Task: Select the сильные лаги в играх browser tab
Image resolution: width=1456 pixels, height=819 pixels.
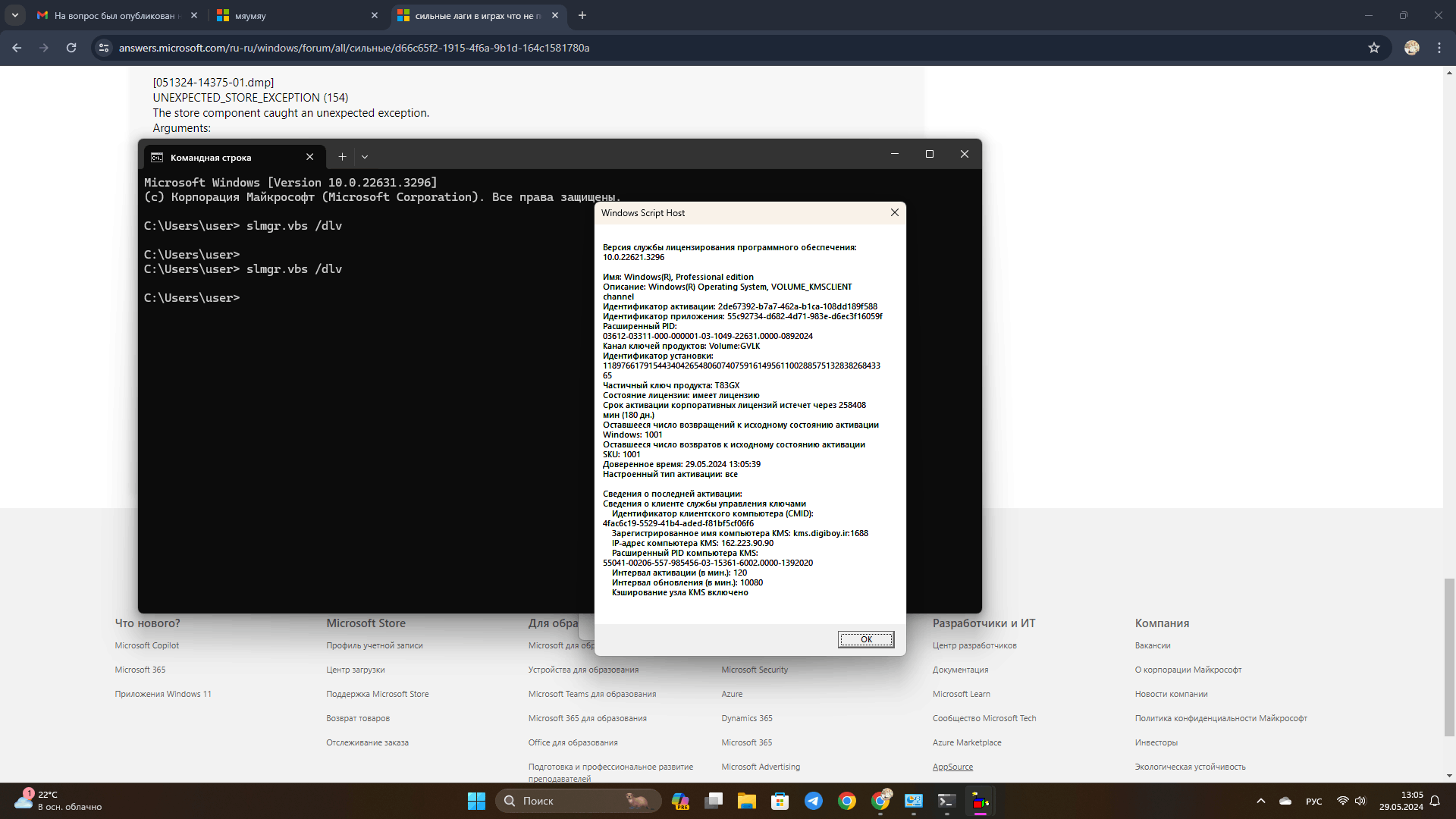Action: click(478, 15)
